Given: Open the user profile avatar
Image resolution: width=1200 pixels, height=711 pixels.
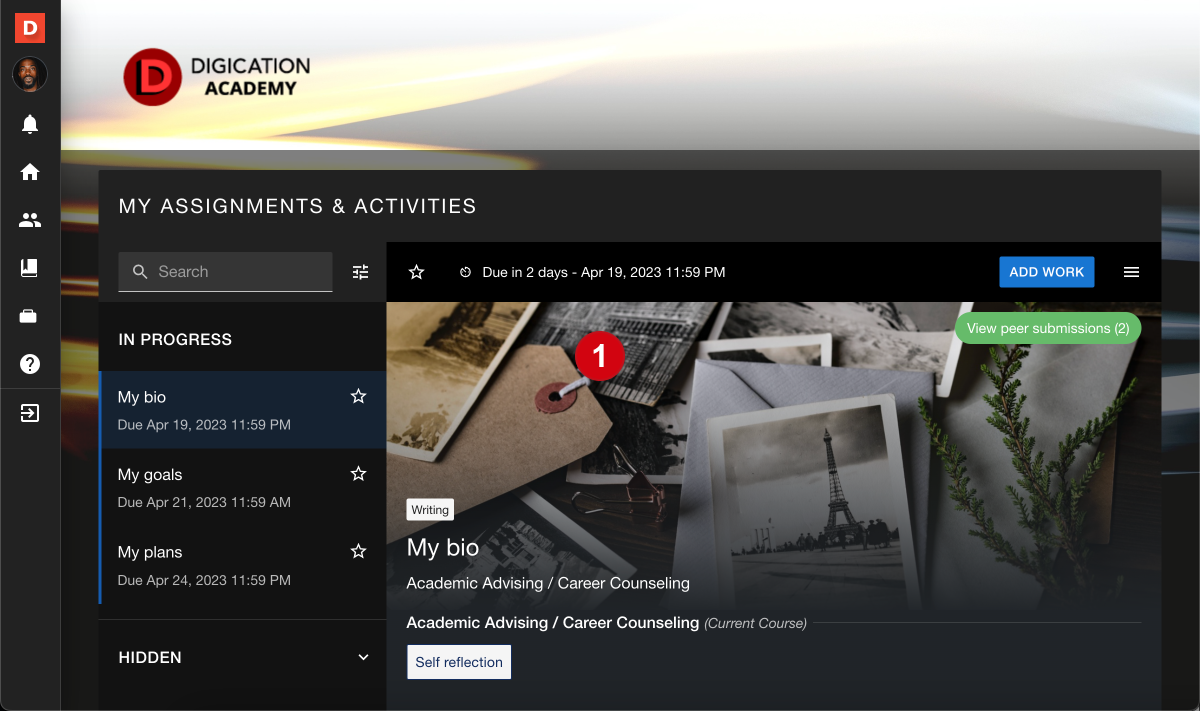Looking at the screenshot, I should (x=30, y=75).
